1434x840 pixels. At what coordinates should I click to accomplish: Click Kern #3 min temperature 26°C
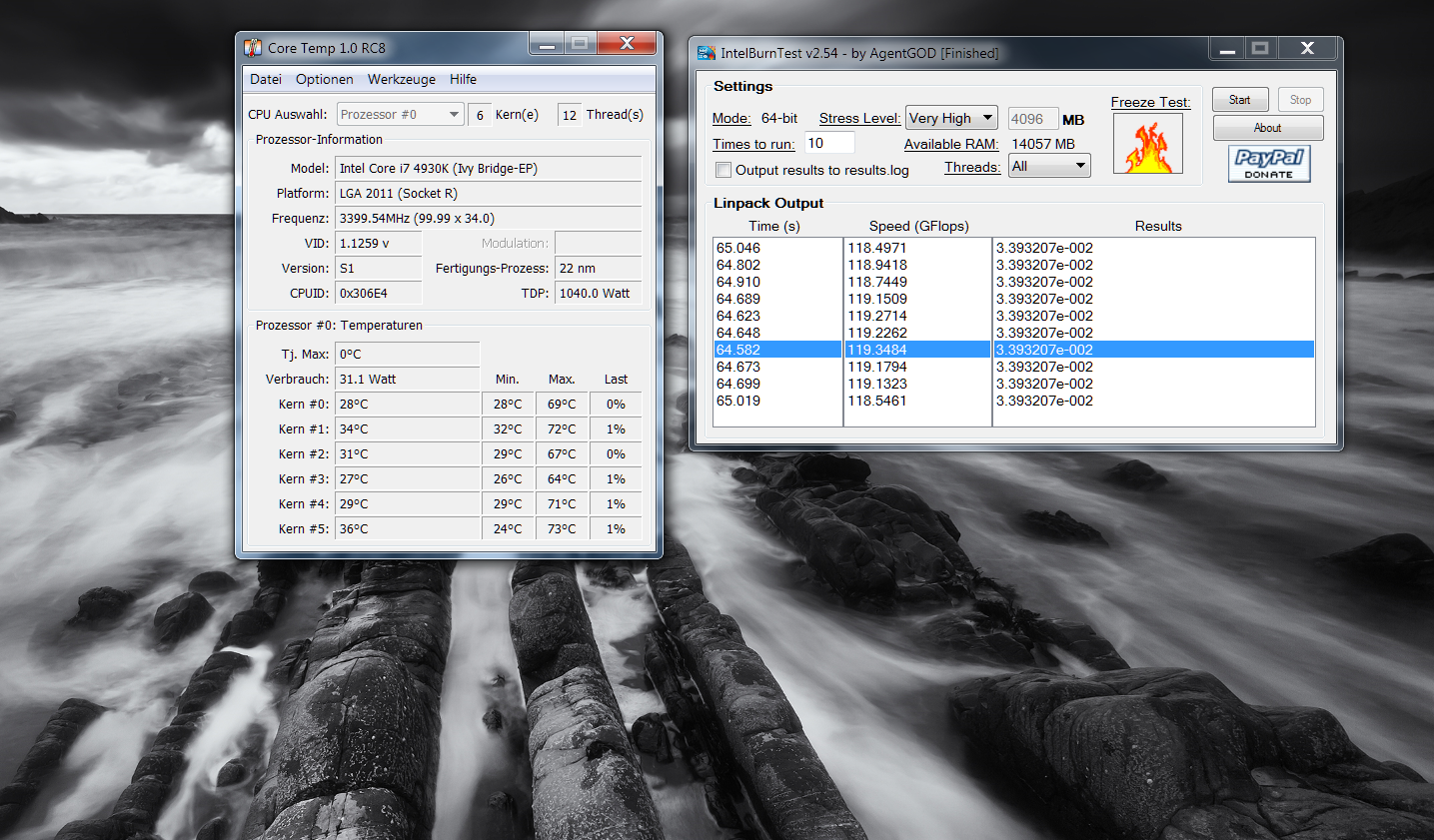coord(508,479)
